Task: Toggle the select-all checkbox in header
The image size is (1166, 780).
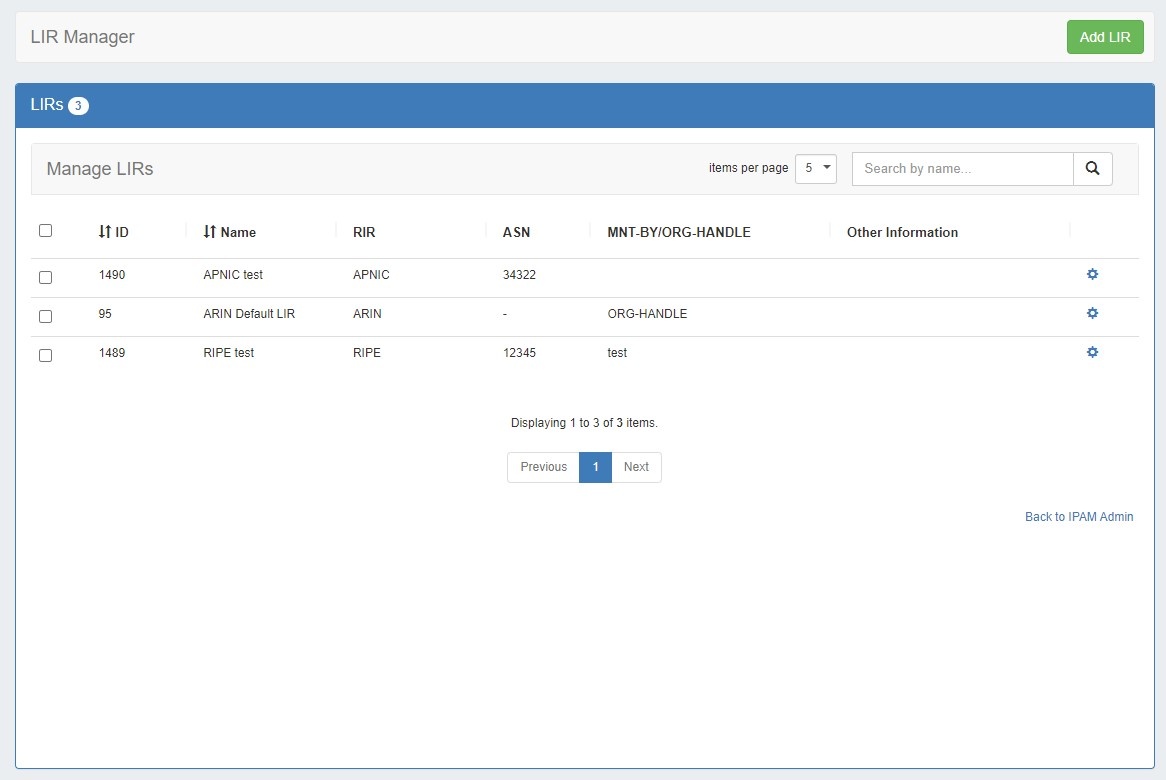Action: coord(45,231)
